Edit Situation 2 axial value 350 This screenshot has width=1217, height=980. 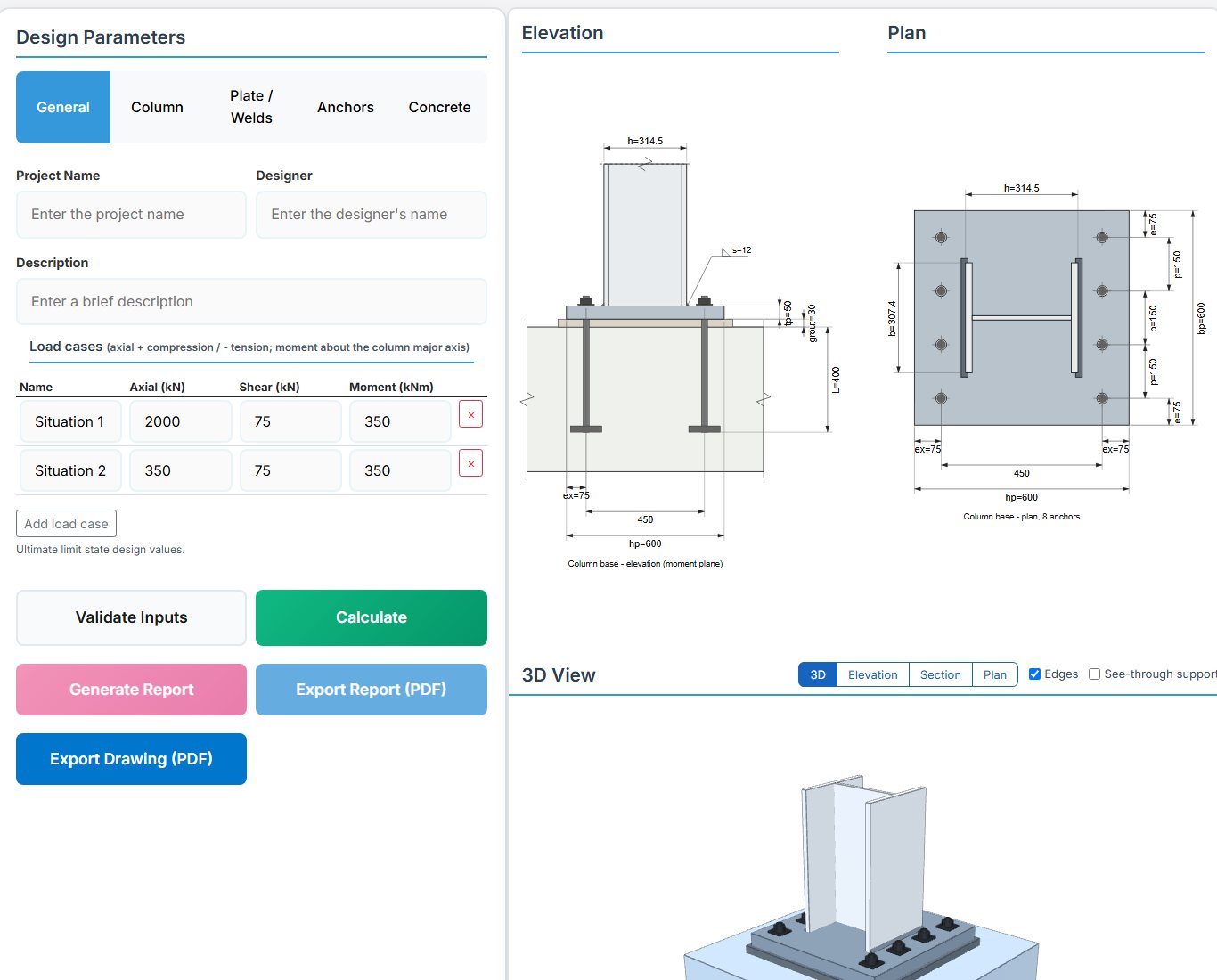point(181,470)
